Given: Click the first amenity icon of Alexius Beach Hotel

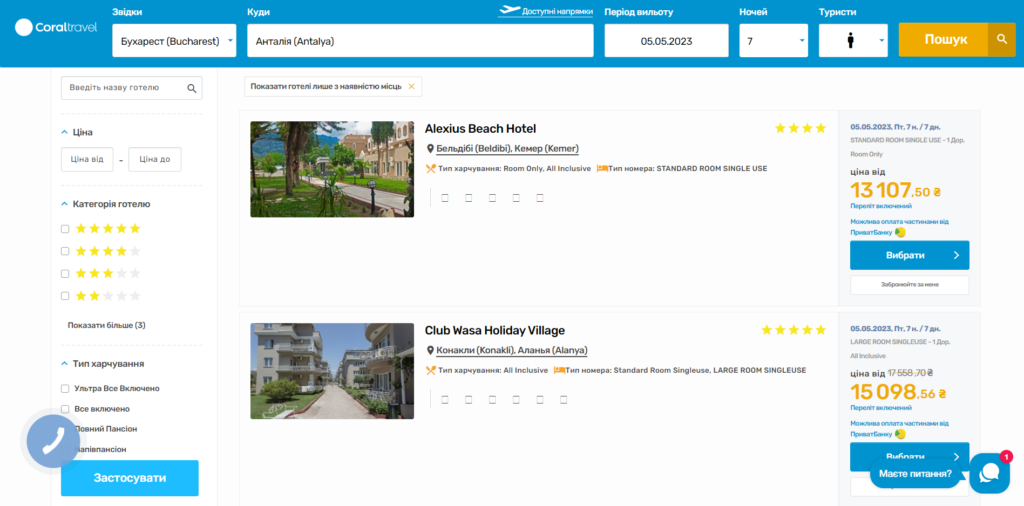Looking at the screenshot, I should tap(445, 198).
